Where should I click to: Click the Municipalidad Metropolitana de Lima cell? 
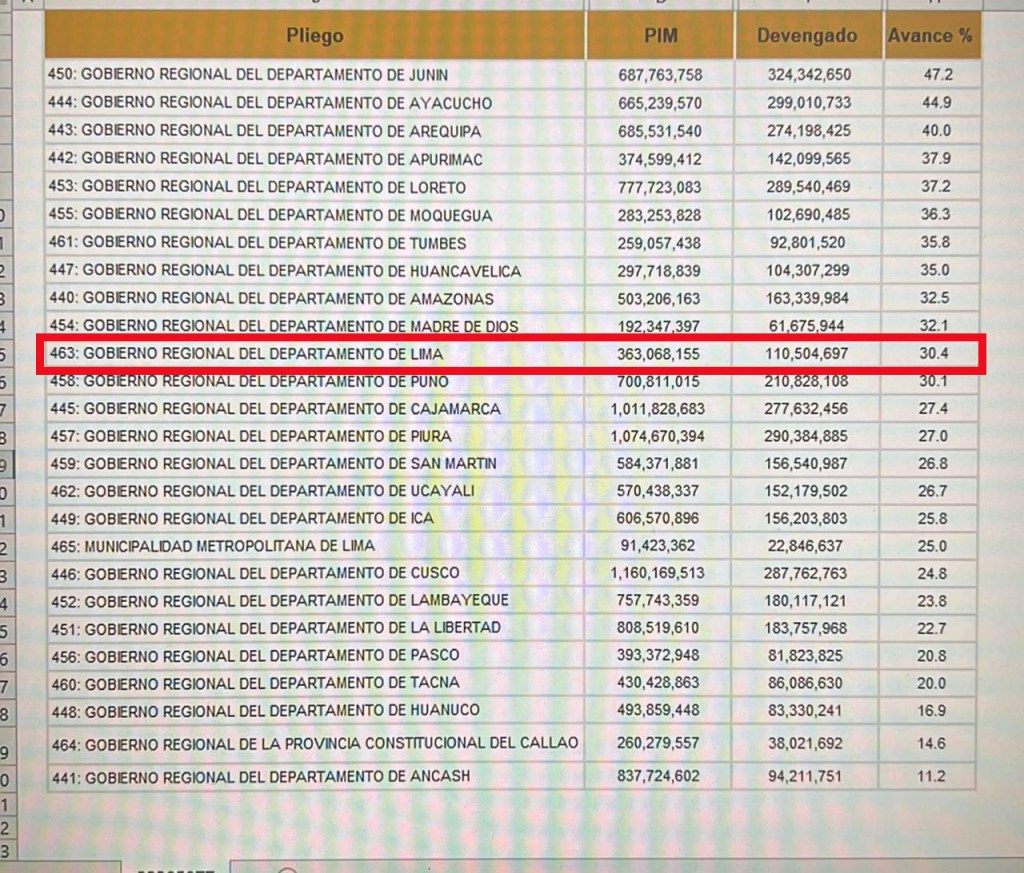[x=230, y=546]
